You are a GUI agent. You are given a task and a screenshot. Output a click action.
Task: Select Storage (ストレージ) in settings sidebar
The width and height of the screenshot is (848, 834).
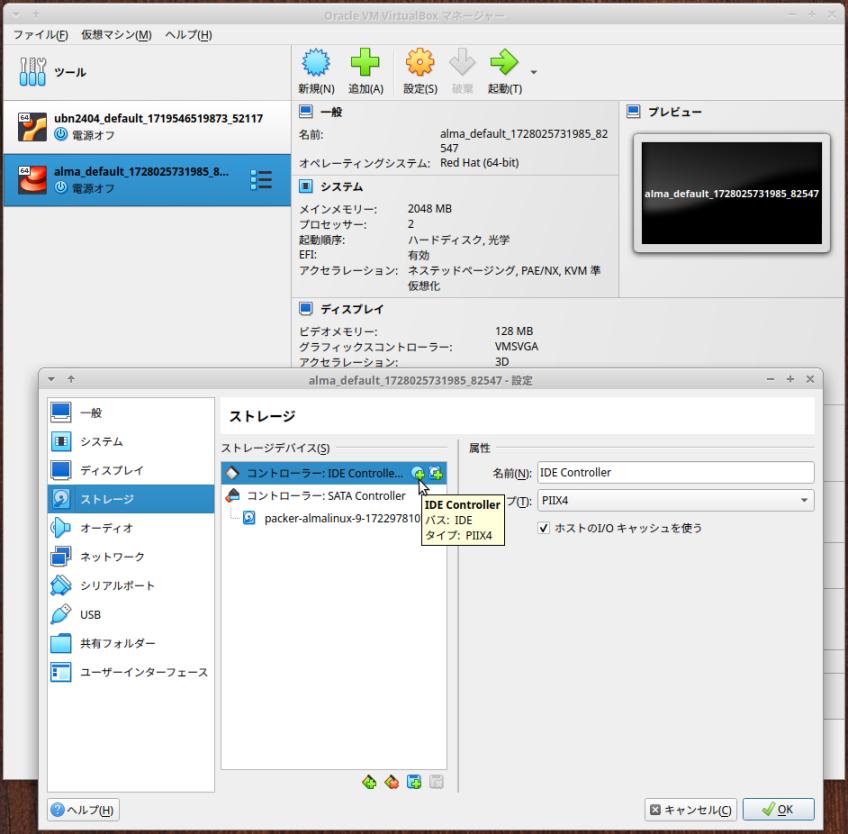tap(131, 499)
